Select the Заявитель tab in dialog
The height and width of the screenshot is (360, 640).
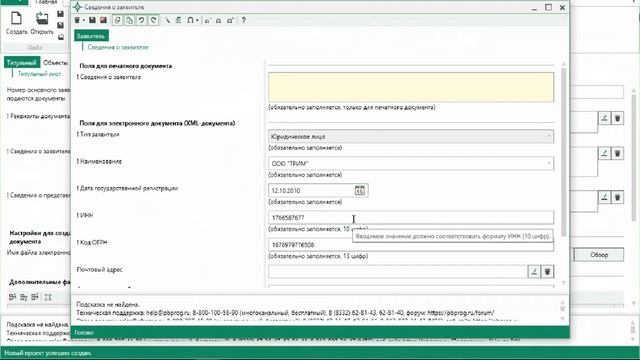click(x=91, y=36)
